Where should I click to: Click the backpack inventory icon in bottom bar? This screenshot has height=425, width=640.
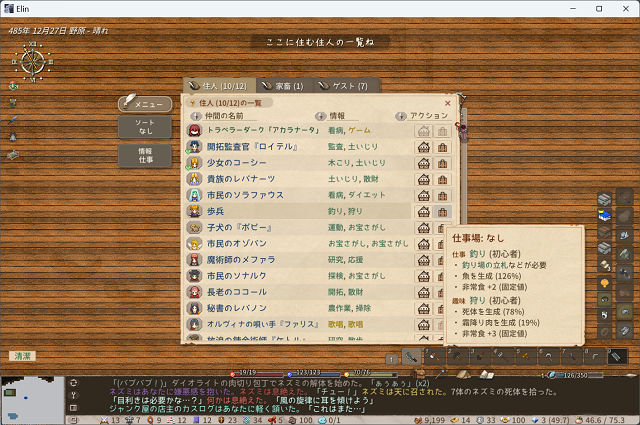point(419,374)
